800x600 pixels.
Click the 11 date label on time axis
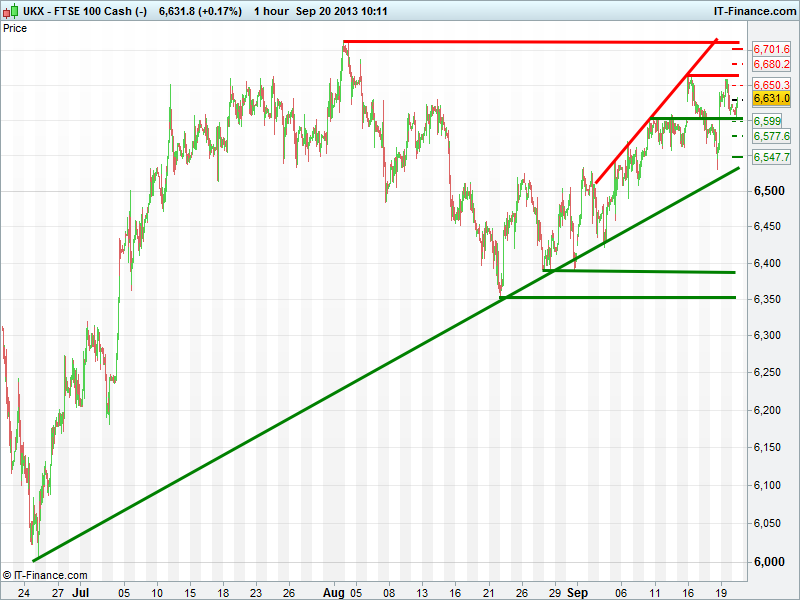[x=654, y=593]
